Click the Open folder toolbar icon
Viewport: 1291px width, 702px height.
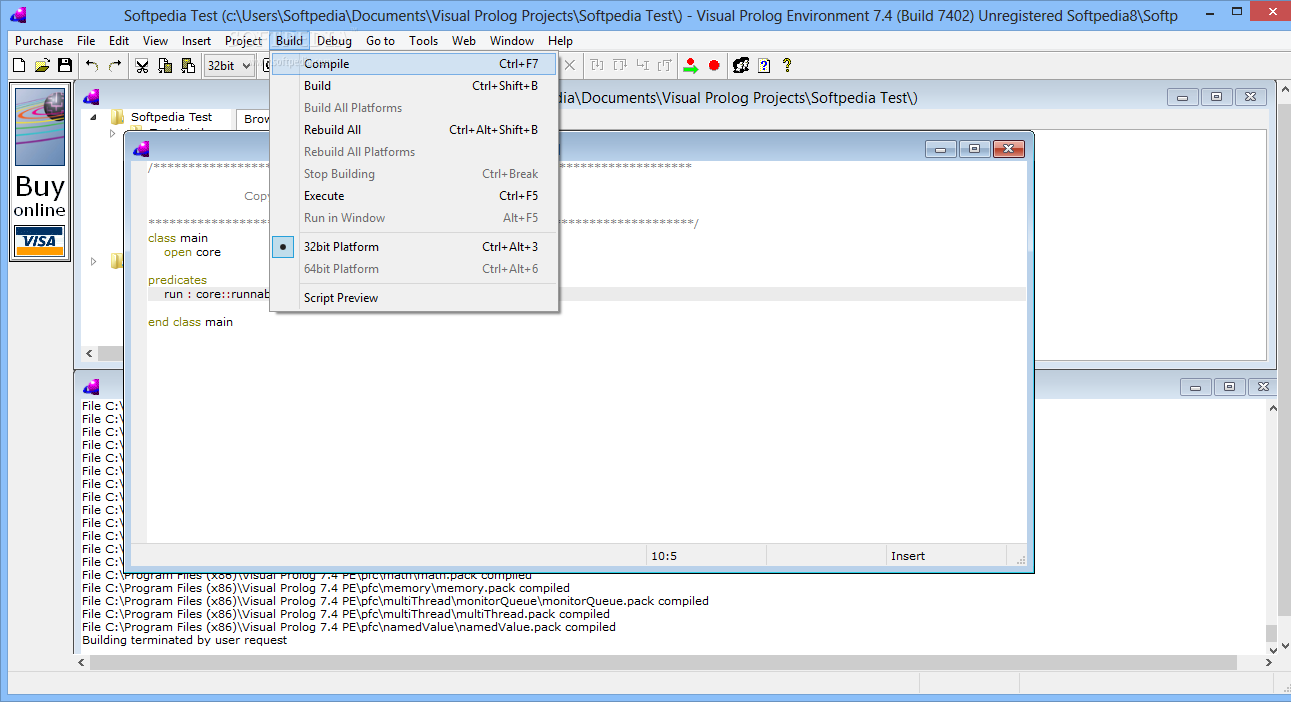click(42, 65)
